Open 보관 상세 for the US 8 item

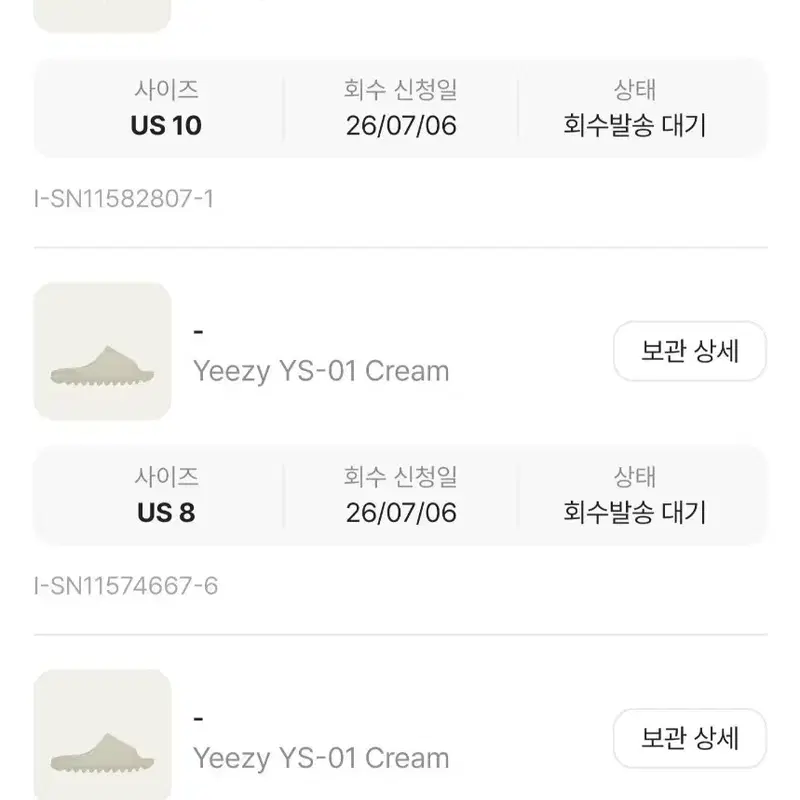690,351
